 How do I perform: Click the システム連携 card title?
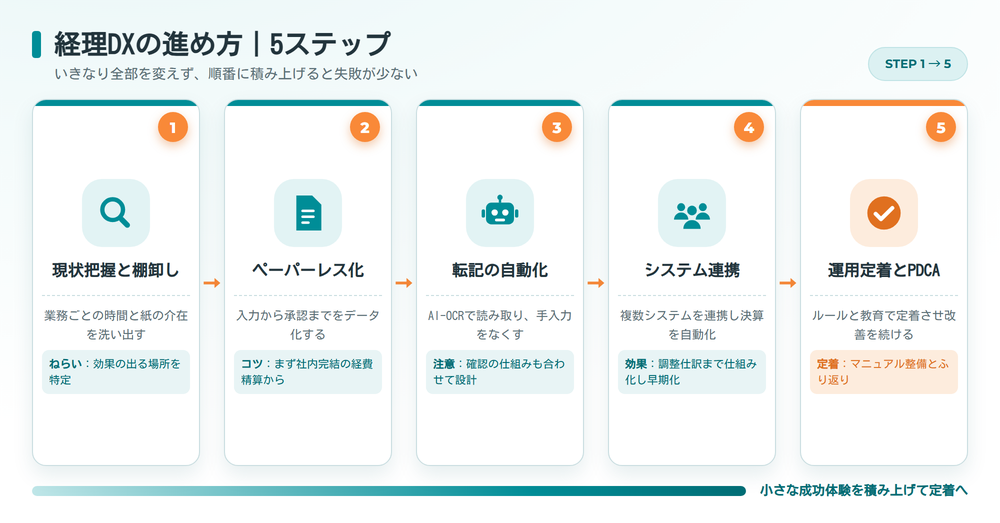pyautogui.click(x=692, y=270)
